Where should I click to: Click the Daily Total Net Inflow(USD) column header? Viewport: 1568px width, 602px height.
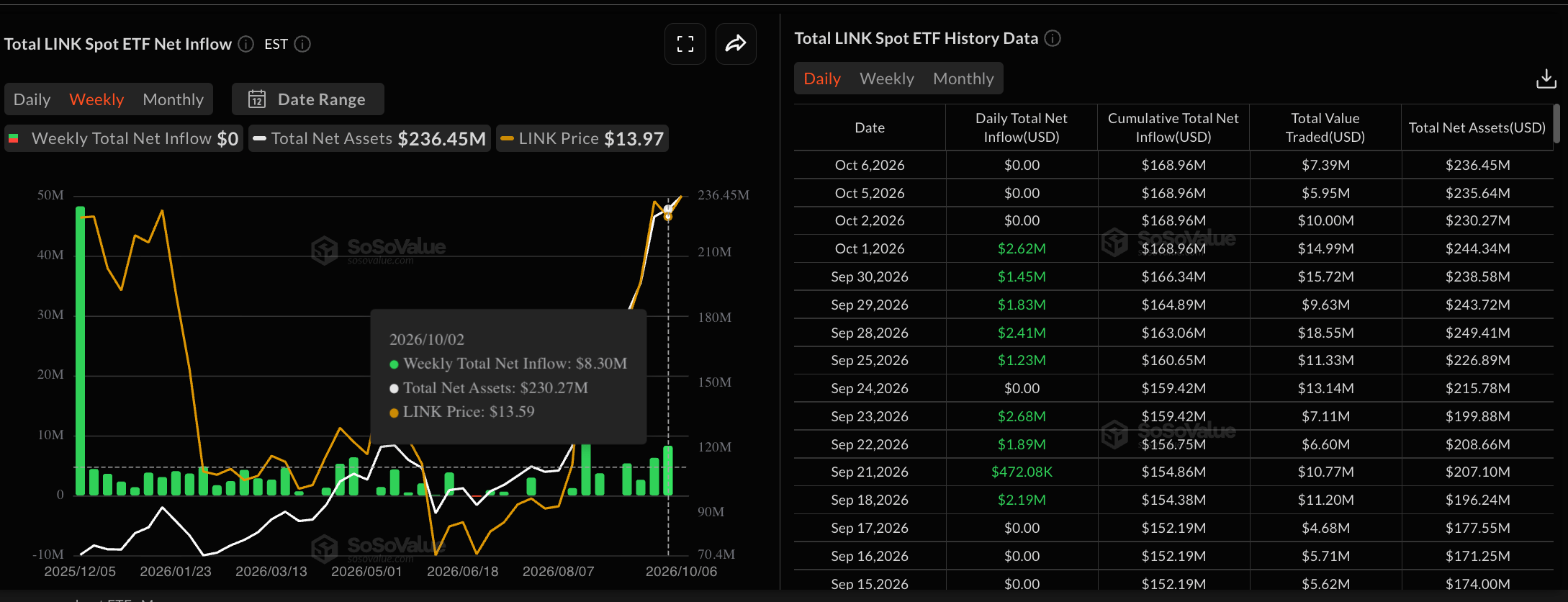(x=1022, y=128)
